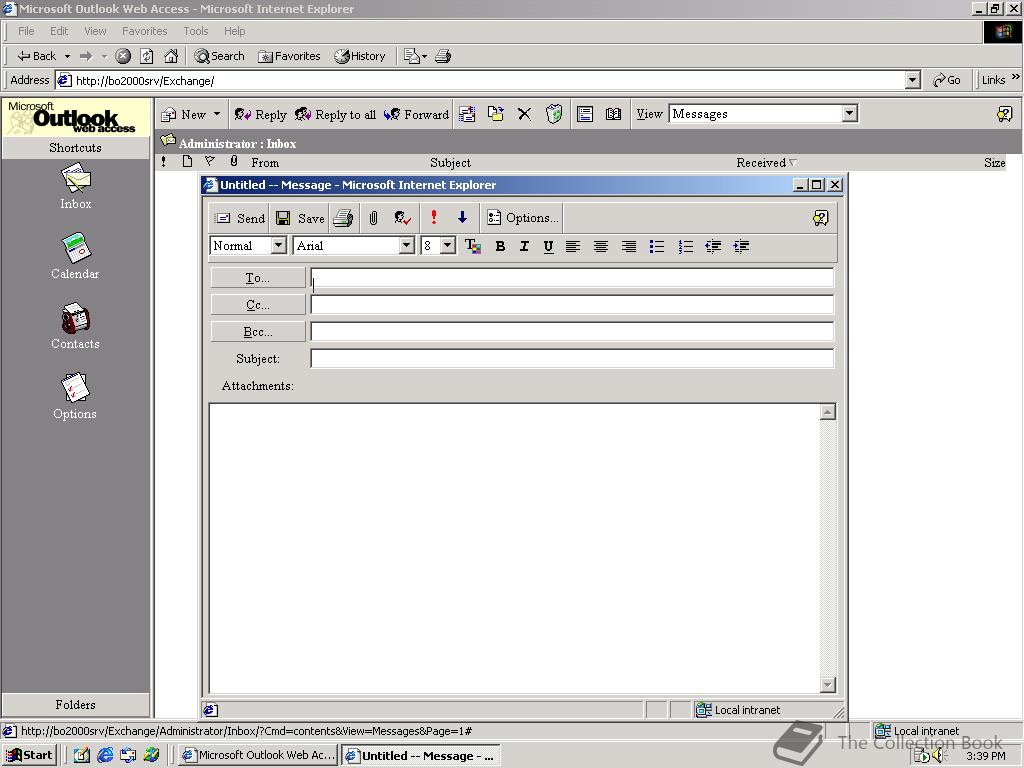Open the Tools menu
The height and width of the screenshot is (768, 1024).
(195, 31)
